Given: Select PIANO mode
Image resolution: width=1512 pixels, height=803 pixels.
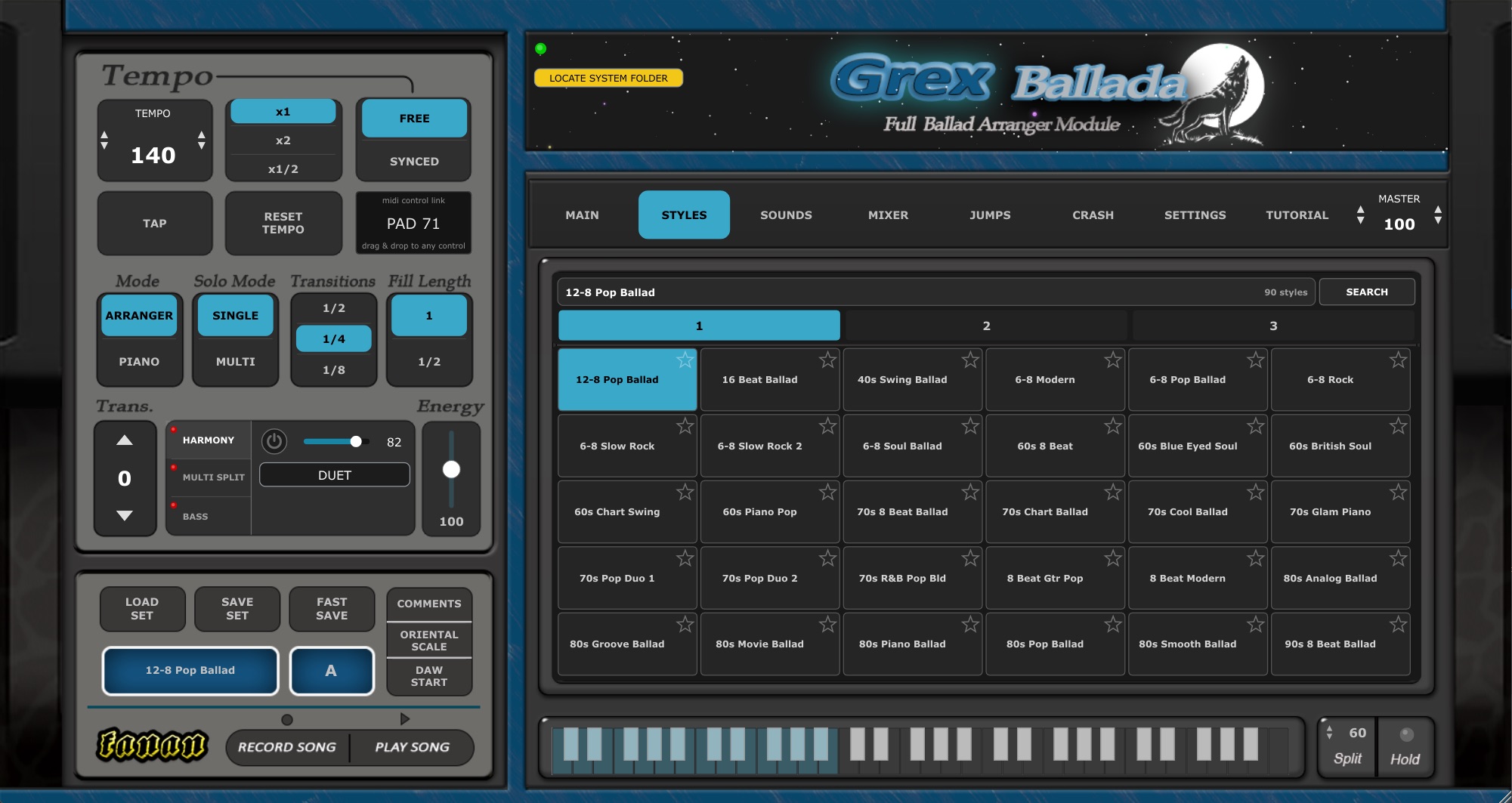Looking at the screenshot, I should click(x=139, y=361).
